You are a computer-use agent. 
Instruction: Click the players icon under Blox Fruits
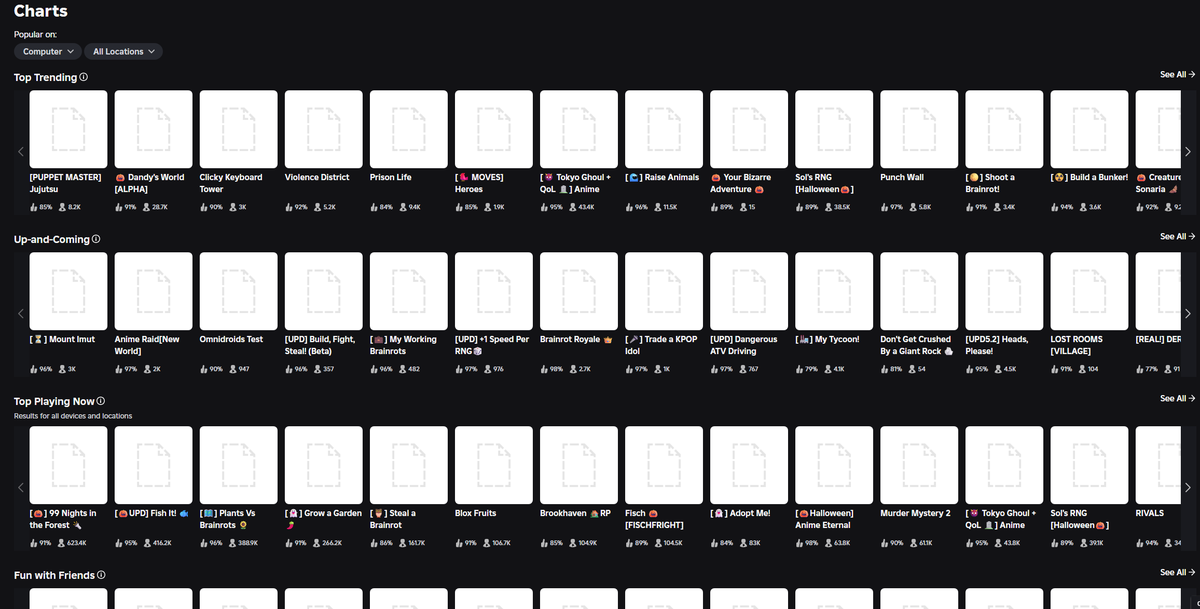click(x=488, y=543)
